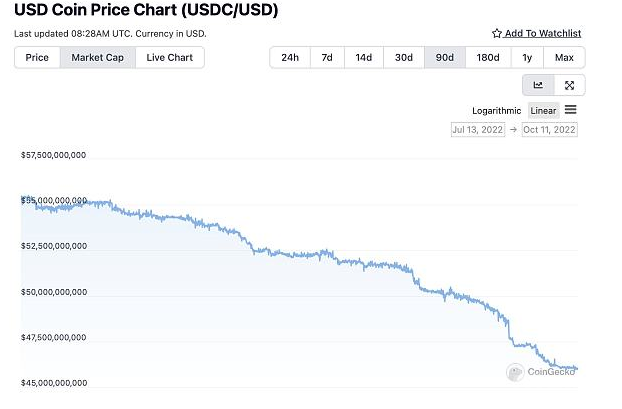Choose the 7d time range

327,58
